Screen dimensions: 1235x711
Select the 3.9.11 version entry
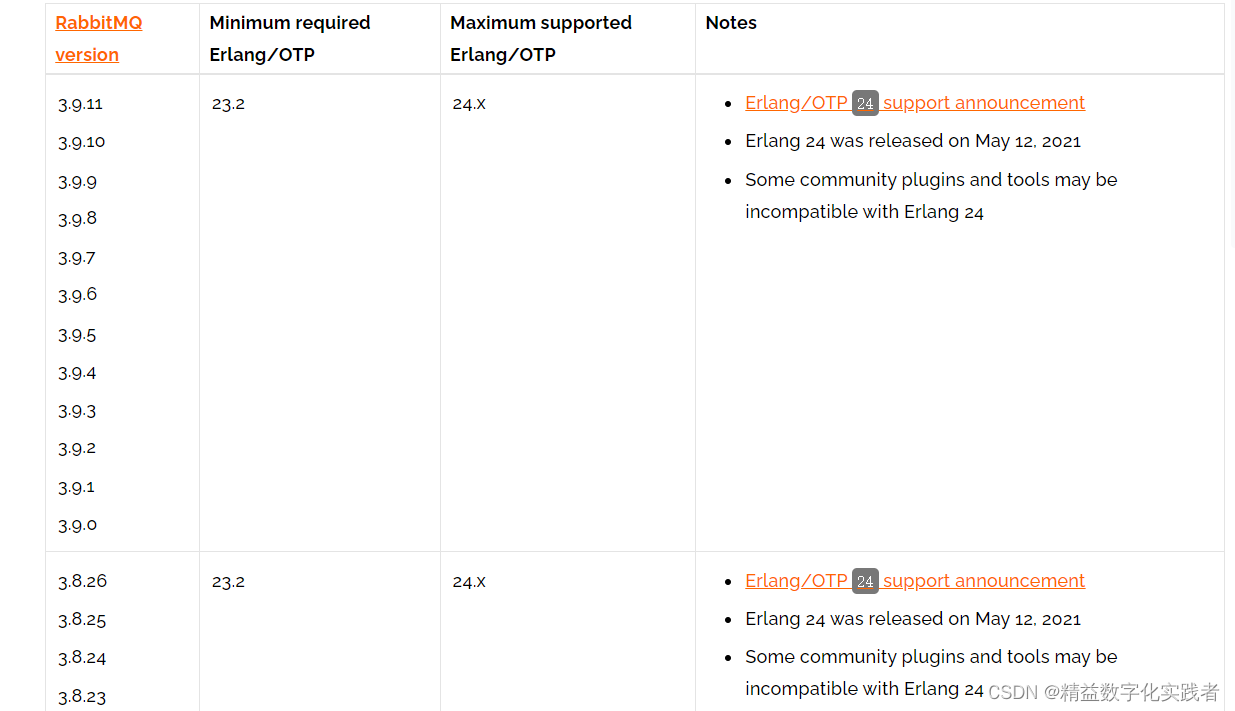click(x=80, y=104)
